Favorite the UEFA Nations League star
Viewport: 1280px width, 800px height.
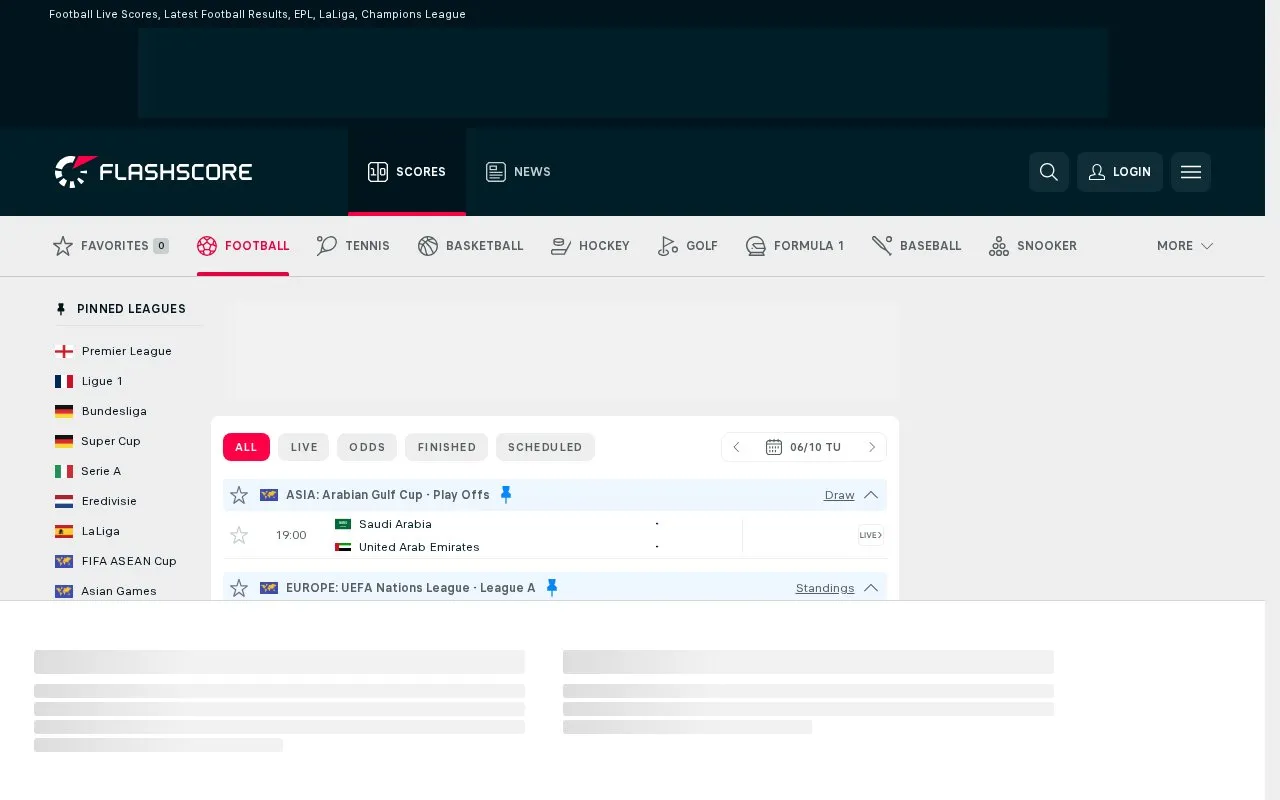click(239, 588)
